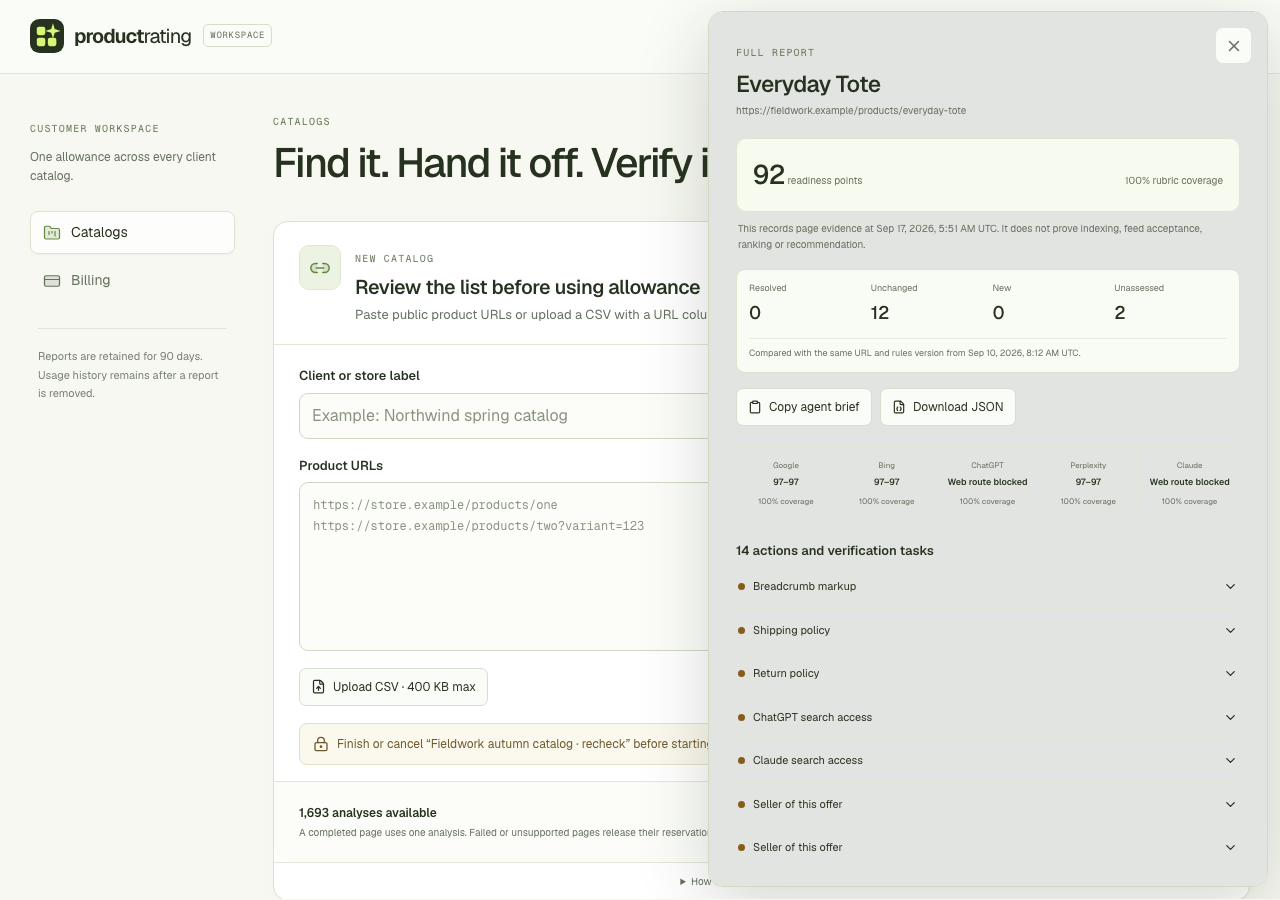This screenshot has height=900, width=1280.
Task: Click the lock icon in the warning banner
Action: (321, 744)
